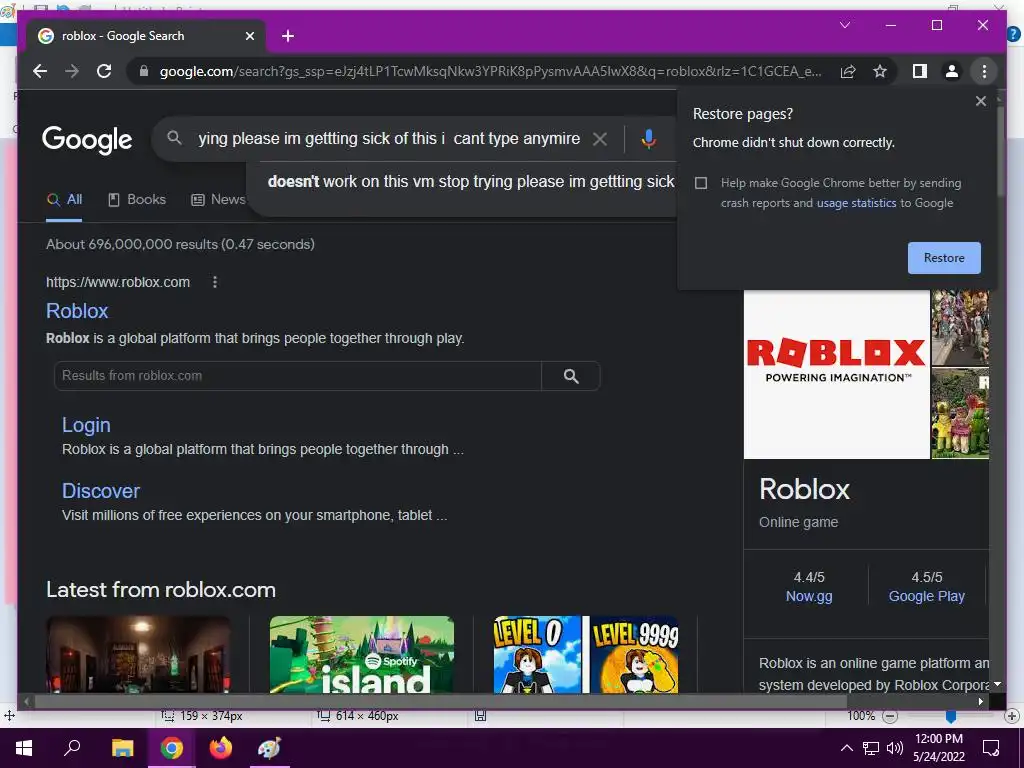Click the Paint zoom slider handle
1024x768 pixels.
(x=951, y=716)
